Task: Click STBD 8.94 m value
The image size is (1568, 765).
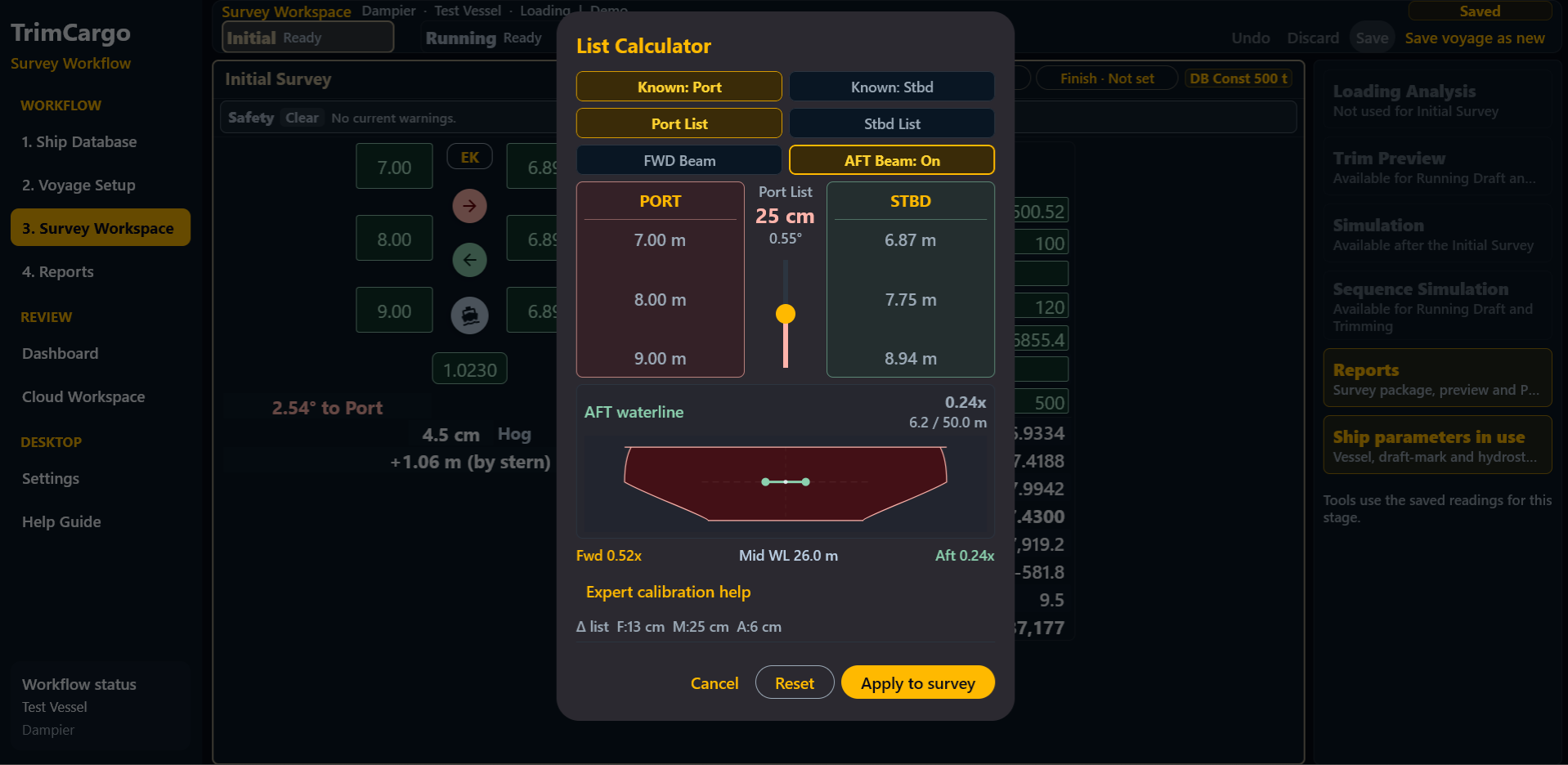Action: pyautogui.click(x=910, y=359)
